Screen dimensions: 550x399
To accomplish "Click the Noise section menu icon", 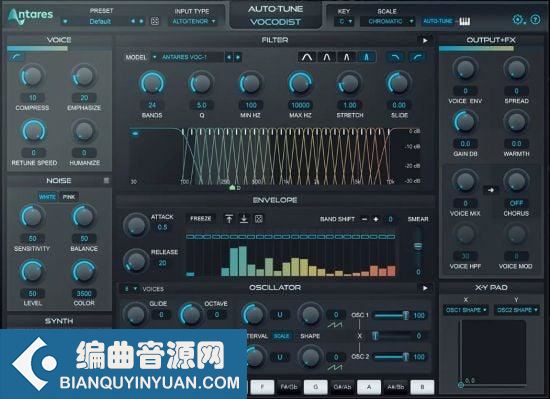I will click(x=106, y=181).
